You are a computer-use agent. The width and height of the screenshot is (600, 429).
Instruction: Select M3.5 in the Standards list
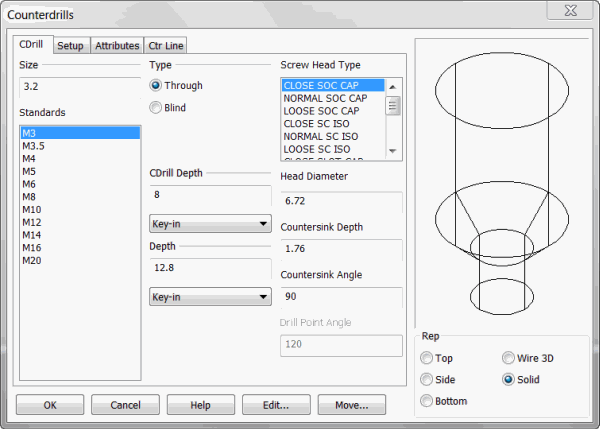(x=80, y=146)
